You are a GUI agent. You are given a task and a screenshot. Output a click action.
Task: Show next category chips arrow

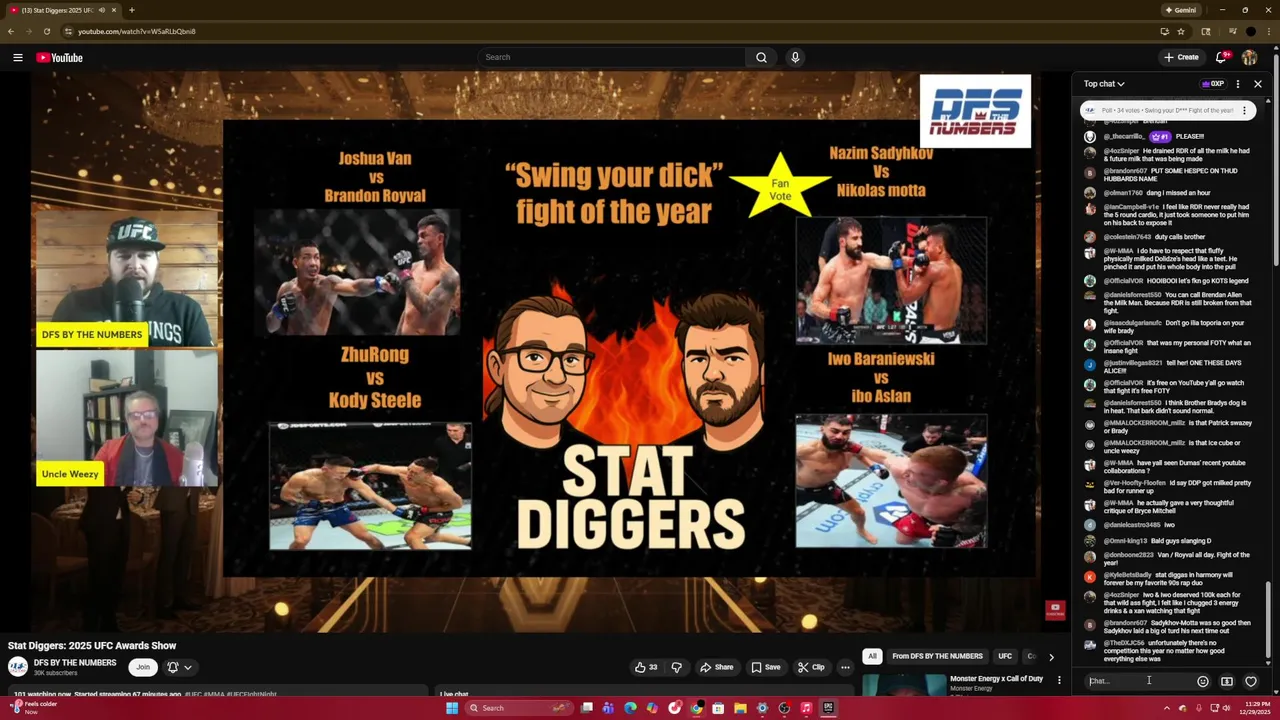coord(1051,657)
